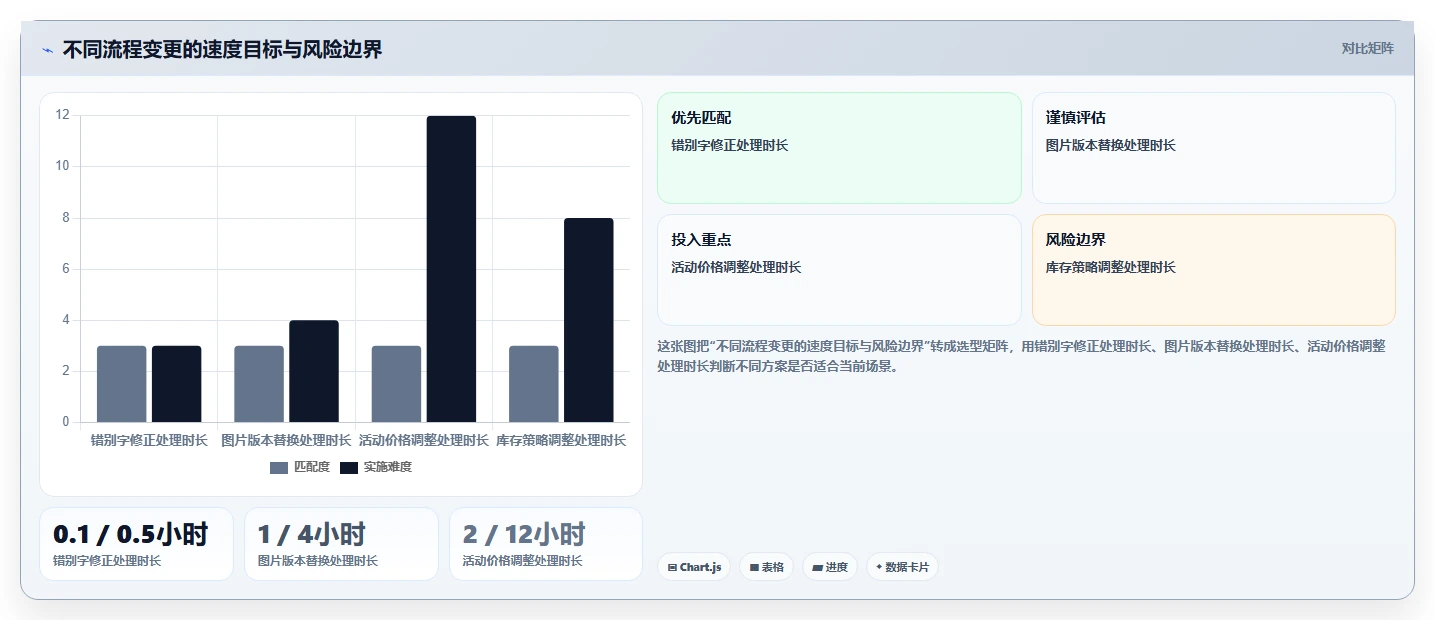Click 实施难度 bar for 库存策略调整处理时长
Image resolution: width=1435 pixels, height=620 pixels.
point(588,320)
